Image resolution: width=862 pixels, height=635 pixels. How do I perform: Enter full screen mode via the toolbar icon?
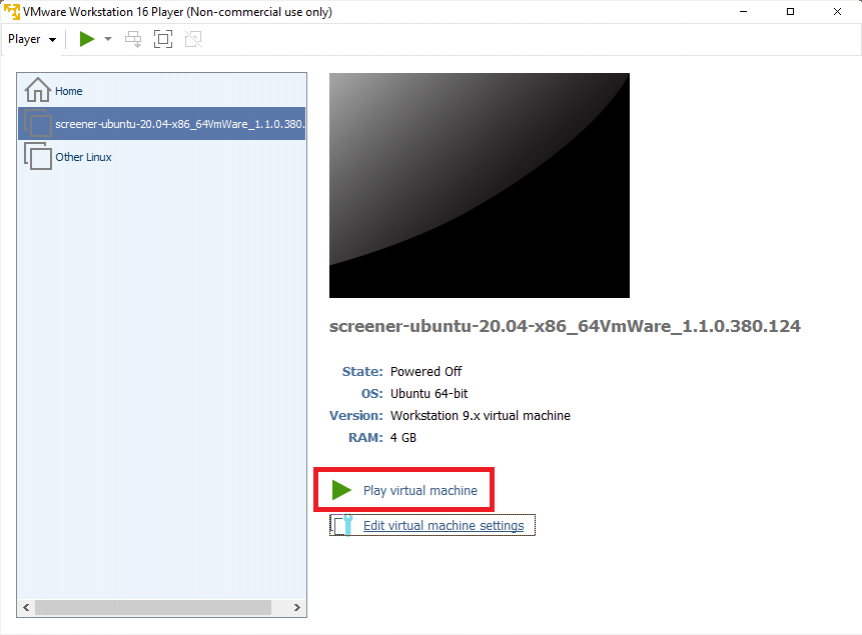tap(163, 39)
